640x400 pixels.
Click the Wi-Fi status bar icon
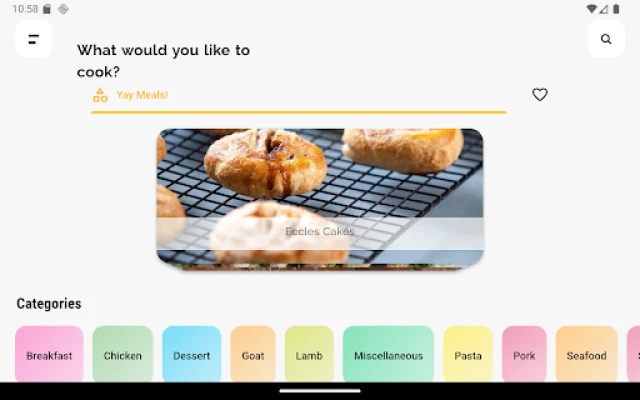[592, 9]
